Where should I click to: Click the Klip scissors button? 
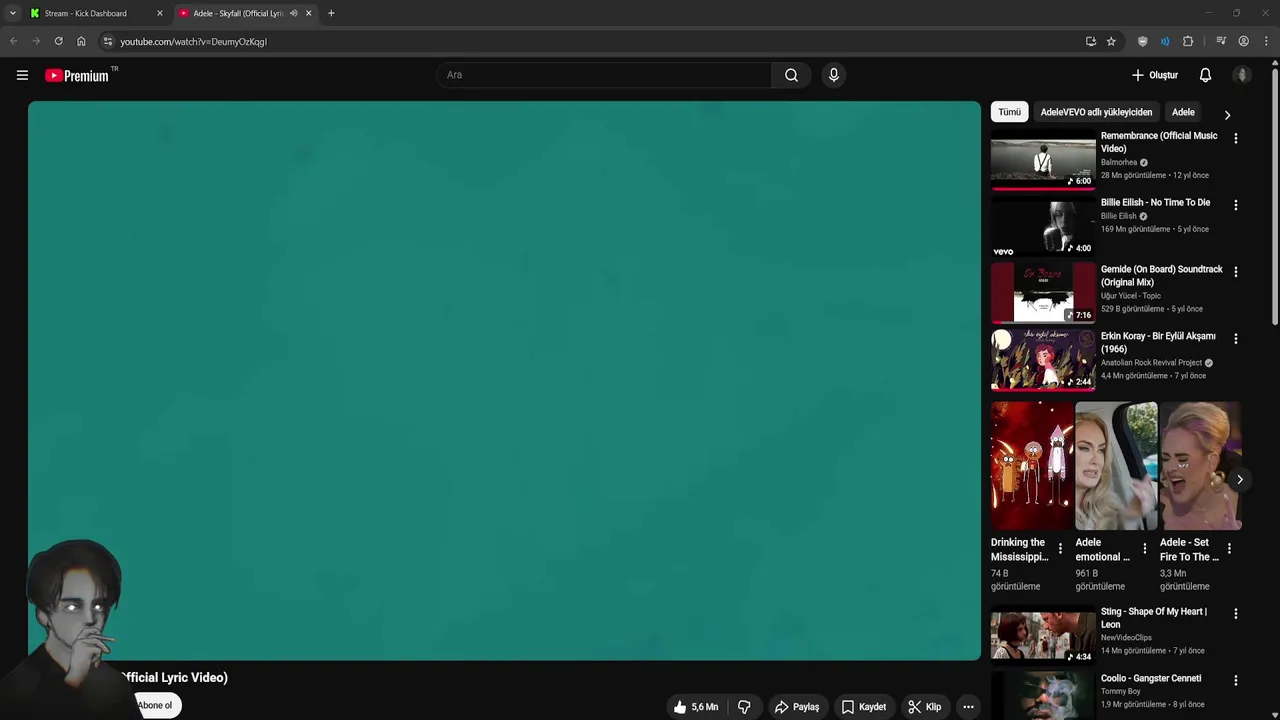click(924, 707)
